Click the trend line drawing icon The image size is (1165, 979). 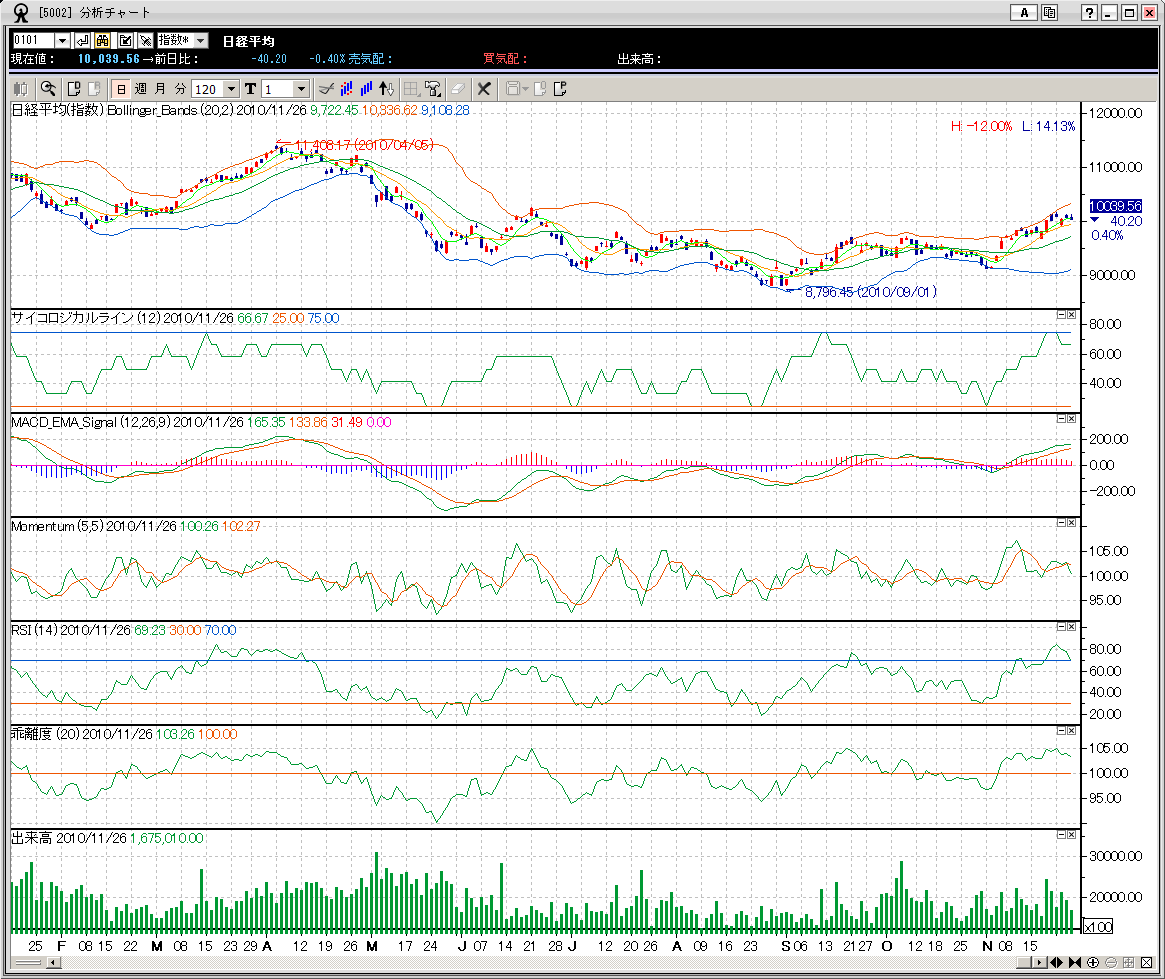pyautogui.click(x=325, y=89)
